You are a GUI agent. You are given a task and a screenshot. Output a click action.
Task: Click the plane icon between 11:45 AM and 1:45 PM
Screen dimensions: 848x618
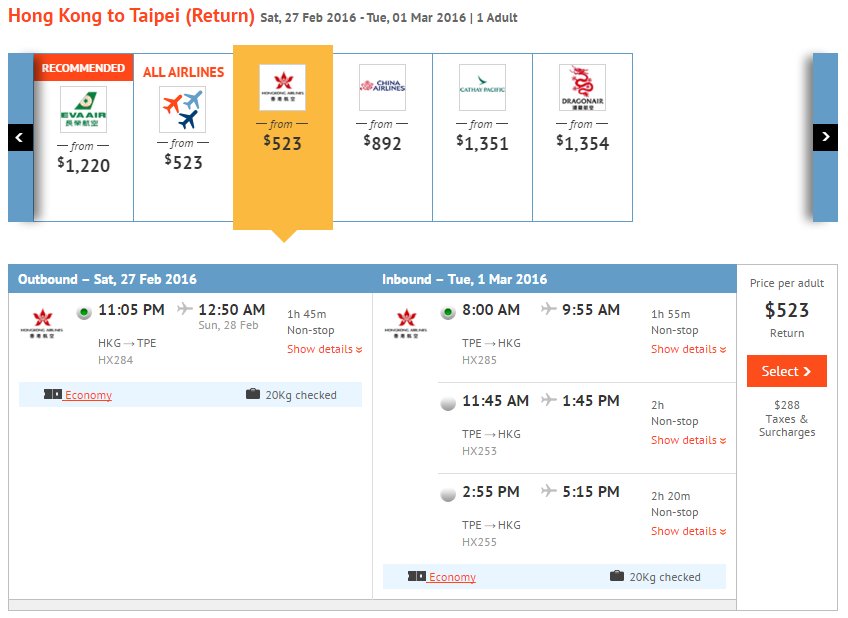point(548,400)
